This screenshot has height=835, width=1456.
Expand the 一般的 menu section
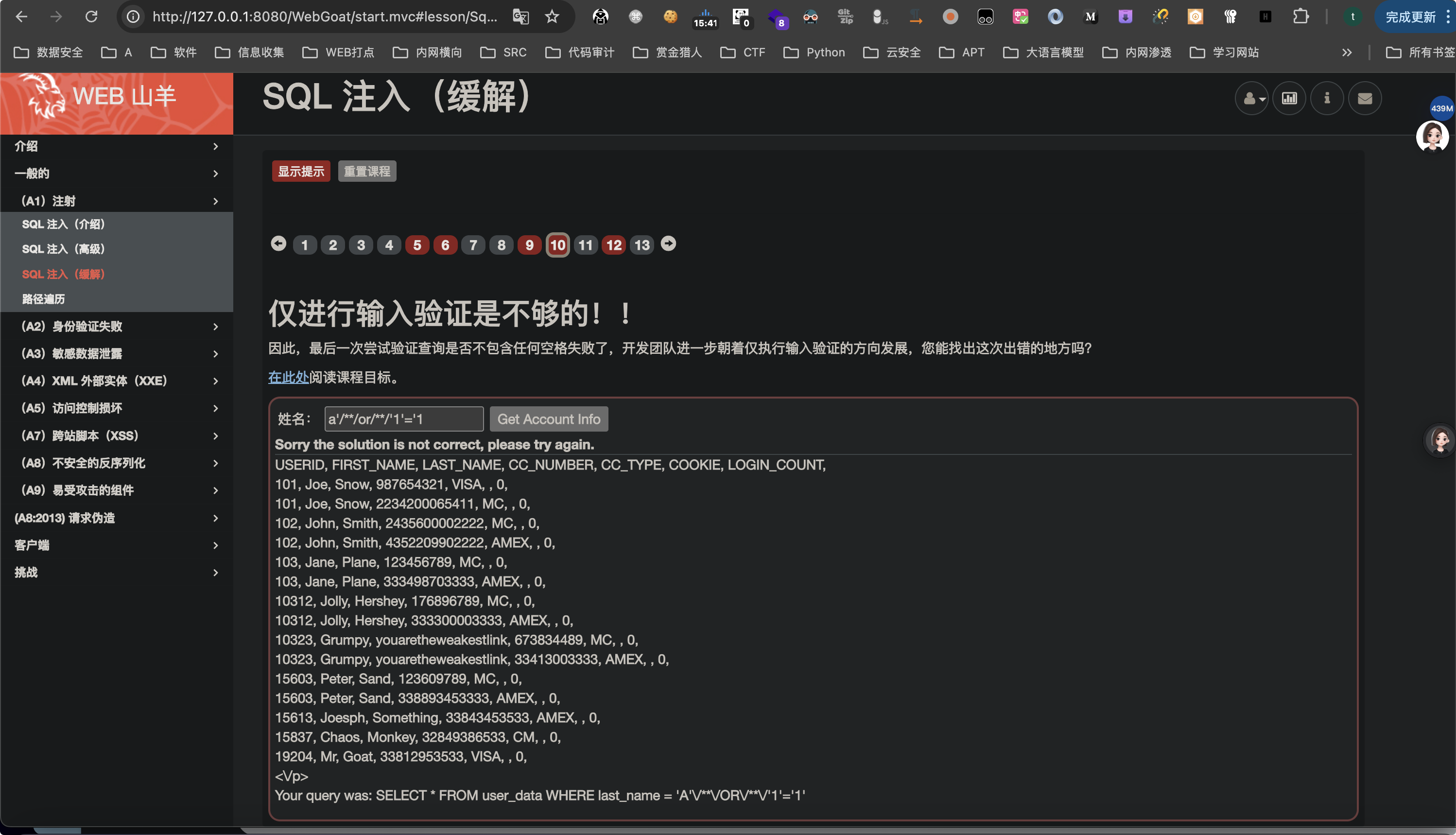tap(117, 173)
